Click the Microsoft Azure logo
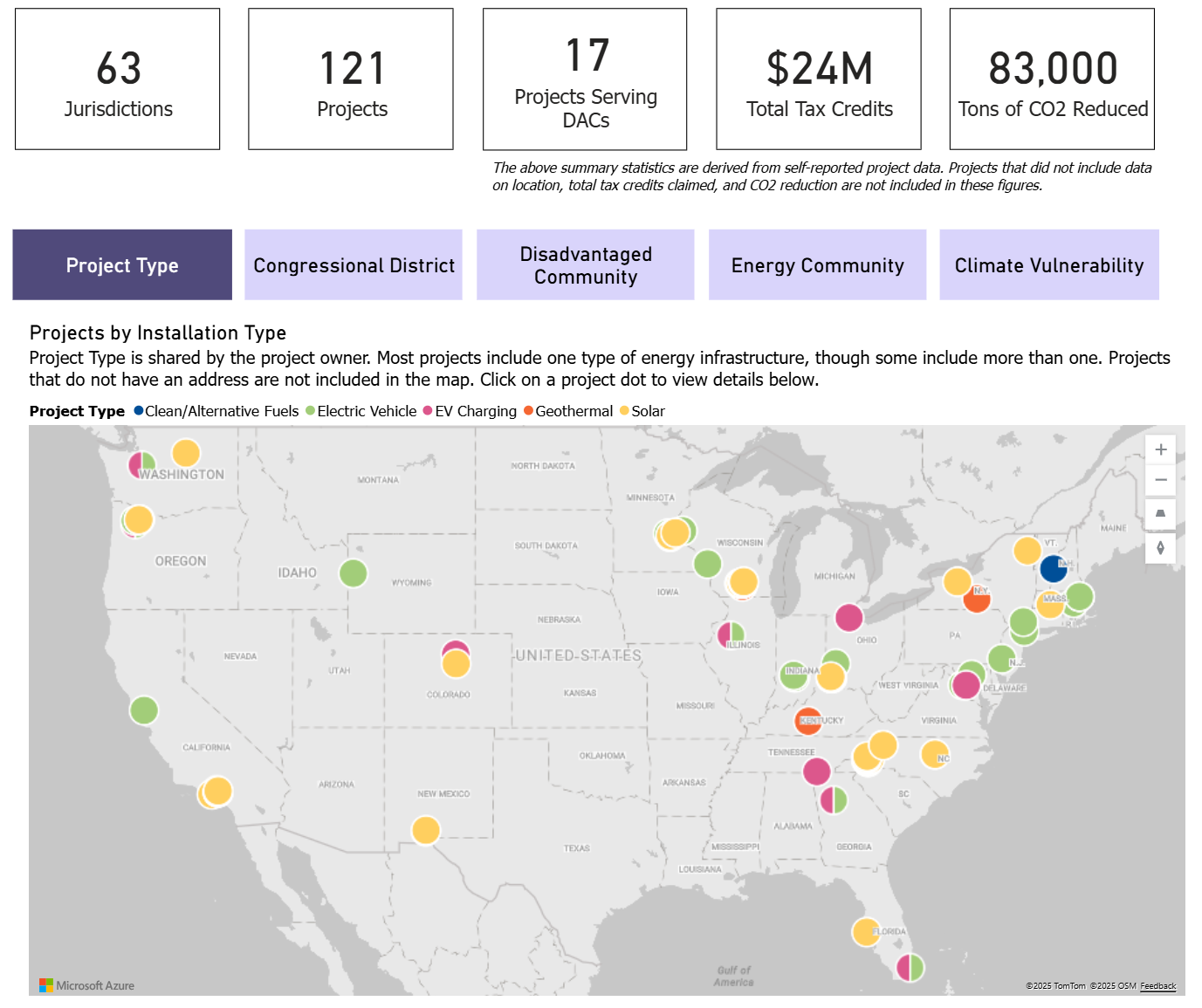Image resolution: width=1202 pixels, height=1008 pixels. (86, 985)
